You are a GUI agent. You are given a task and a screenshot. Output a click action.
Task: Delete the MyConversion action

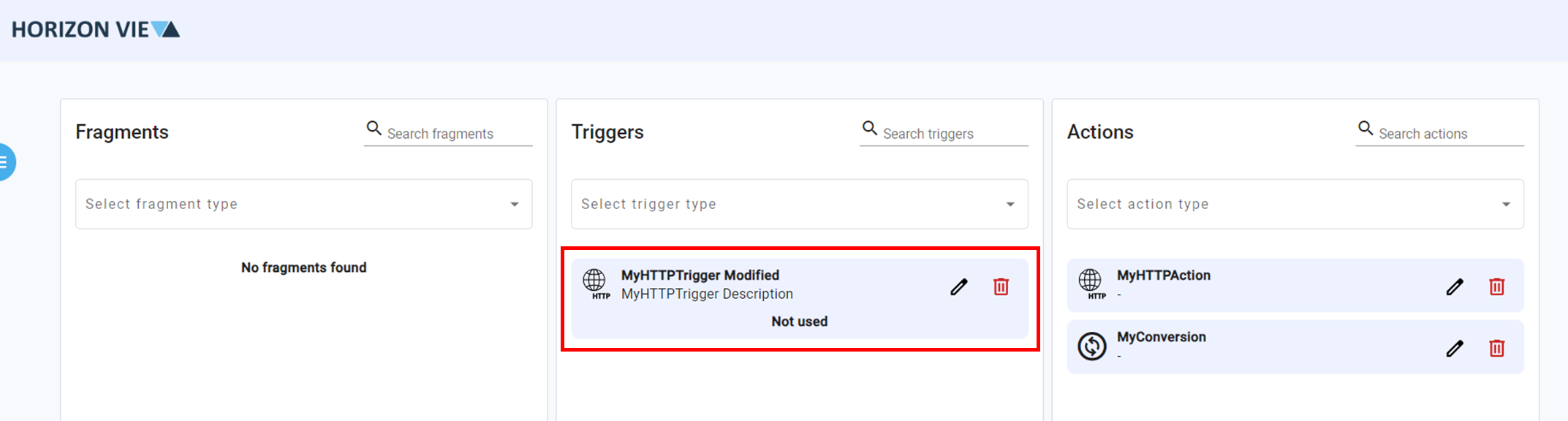coord(1496,347)
